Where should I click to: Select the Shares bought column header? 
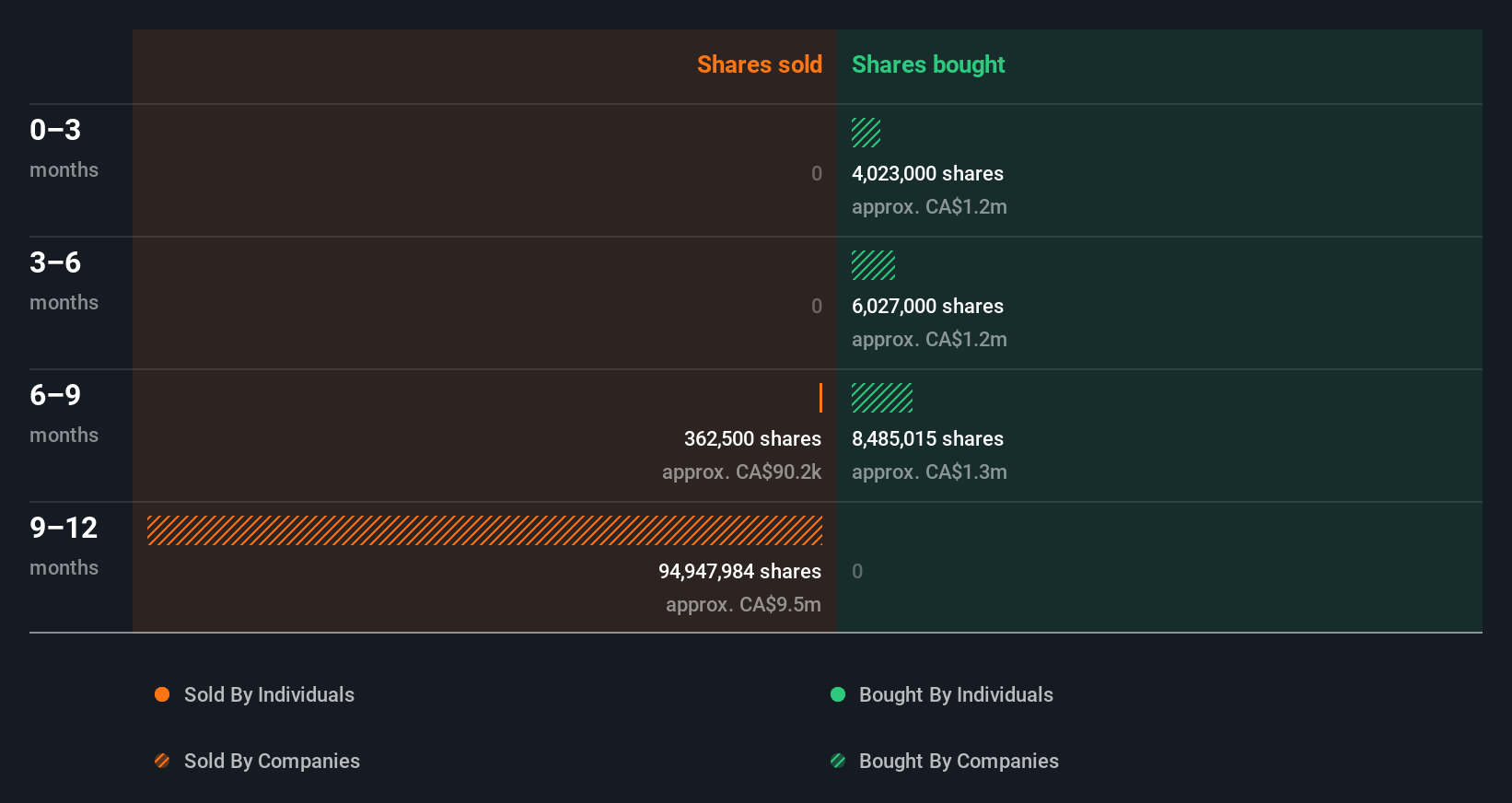[x=928, y=64]
